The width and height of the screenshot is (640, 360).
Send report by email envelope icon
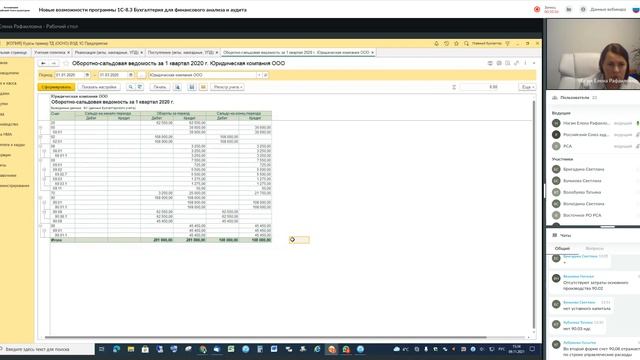coord(203,87)
